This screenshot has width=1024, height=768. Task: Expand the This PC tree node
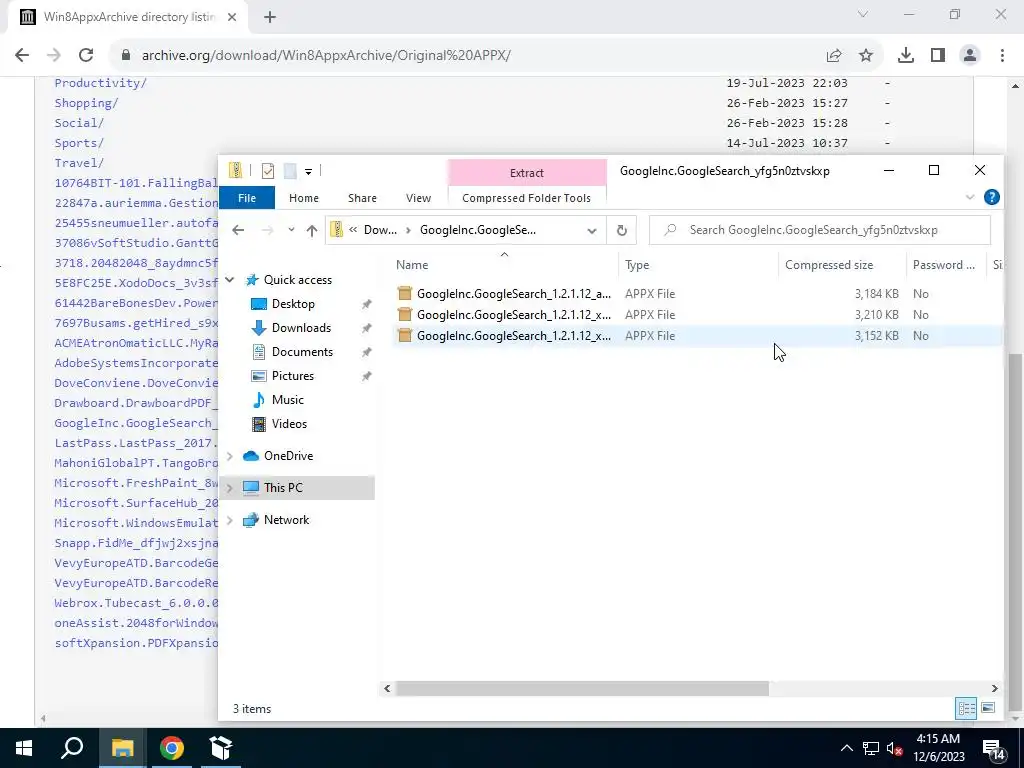[230, 488]
